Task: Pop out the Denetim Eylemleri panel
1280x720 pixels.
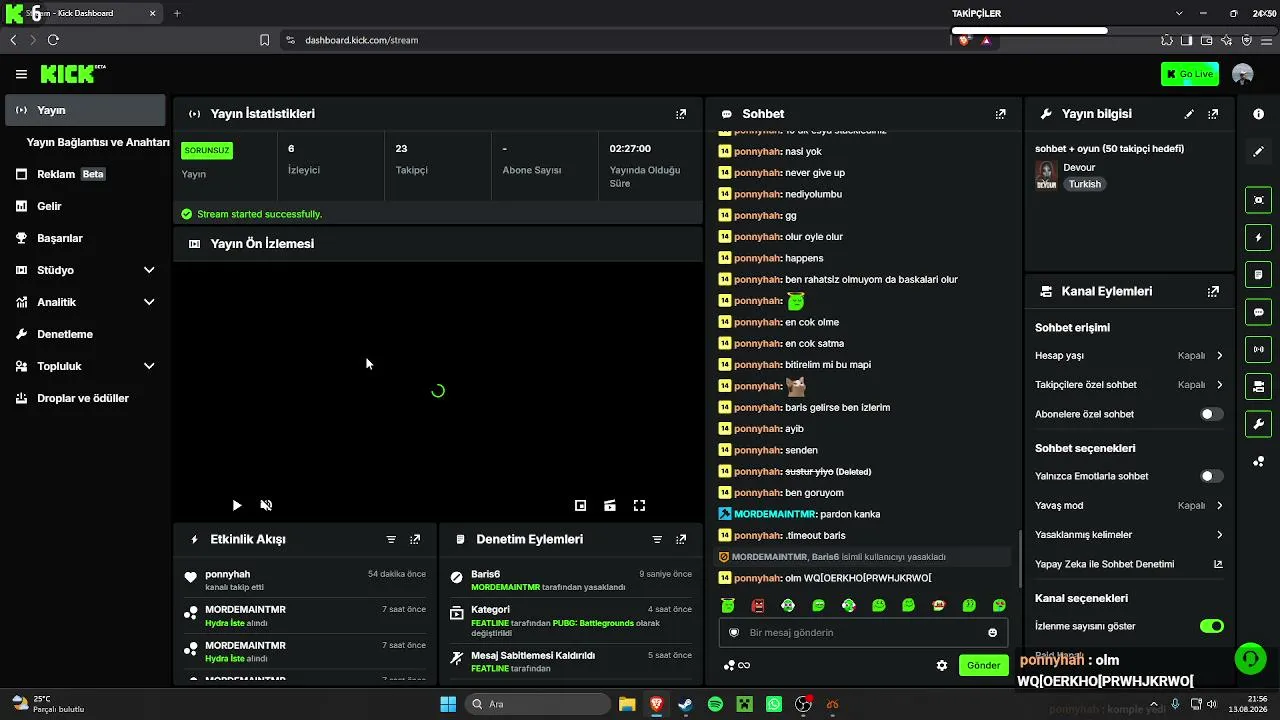Action: [681, 539]
